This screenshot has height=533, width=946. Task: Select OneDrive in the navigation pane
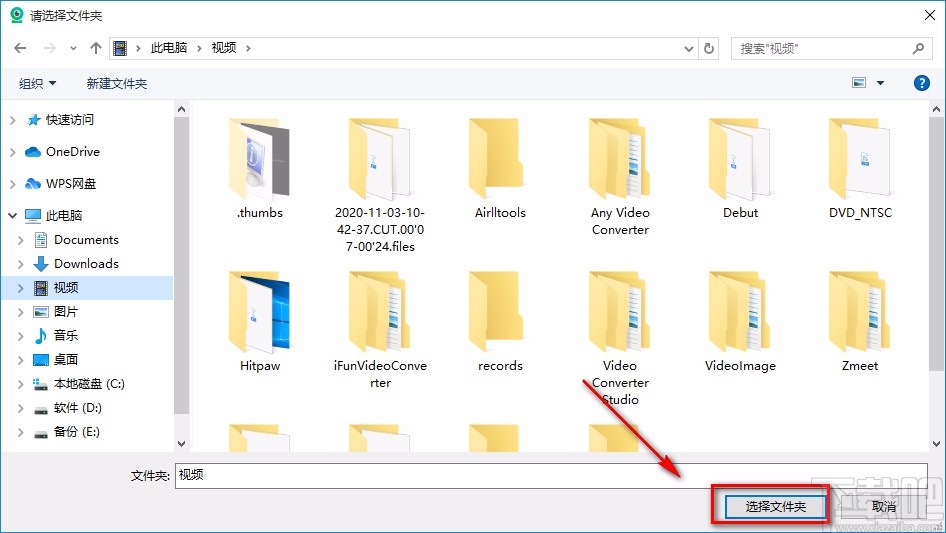tap(72, 152)
